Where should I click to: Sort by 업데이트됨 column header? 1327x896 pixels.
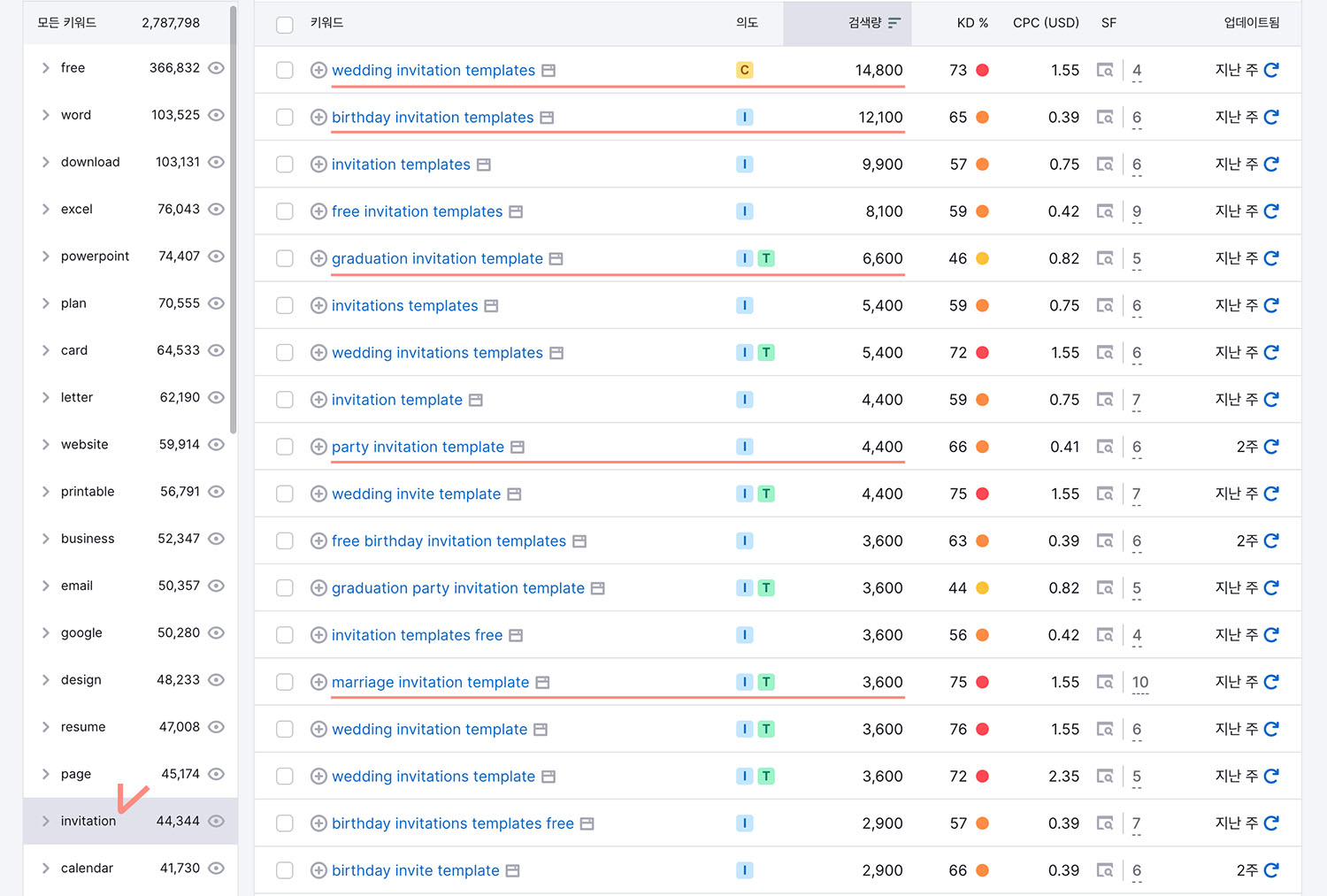1252,23
